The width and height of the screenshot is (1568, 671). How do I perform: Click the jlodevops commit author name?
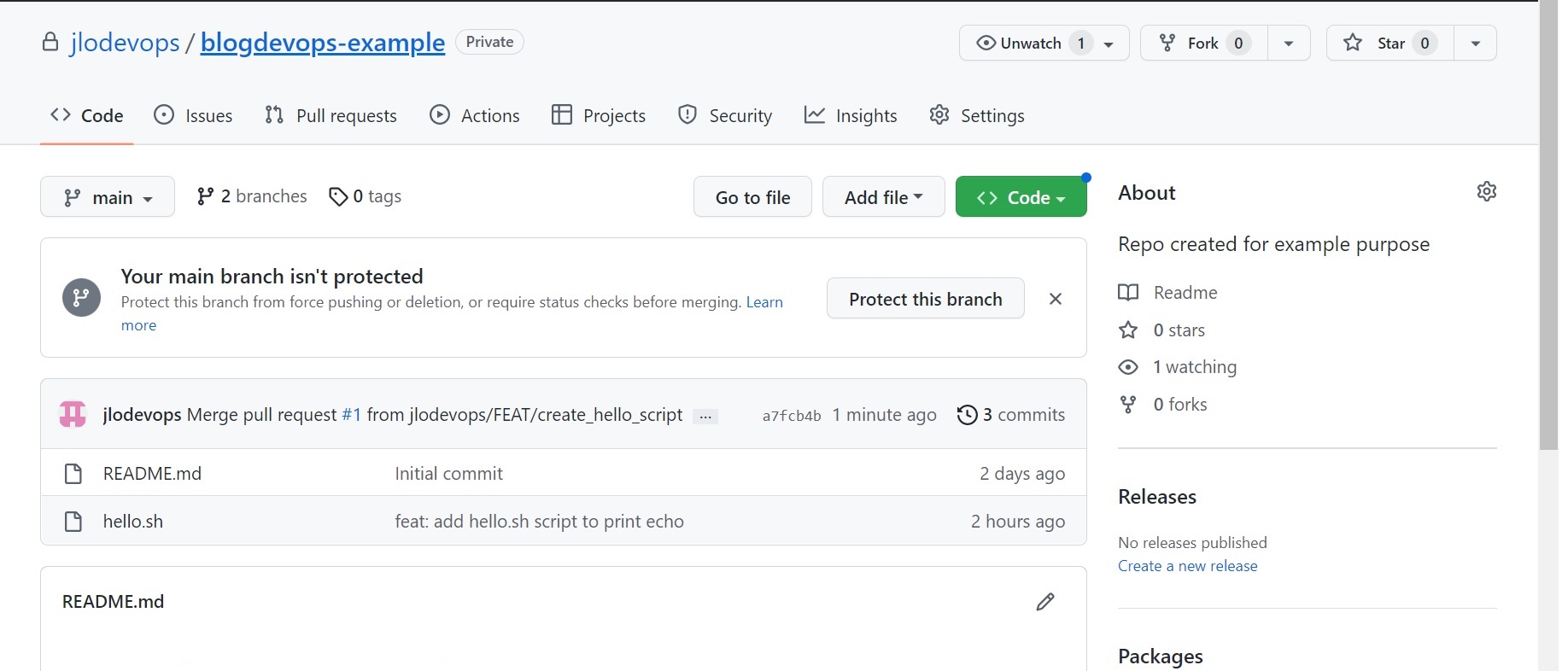142,415
